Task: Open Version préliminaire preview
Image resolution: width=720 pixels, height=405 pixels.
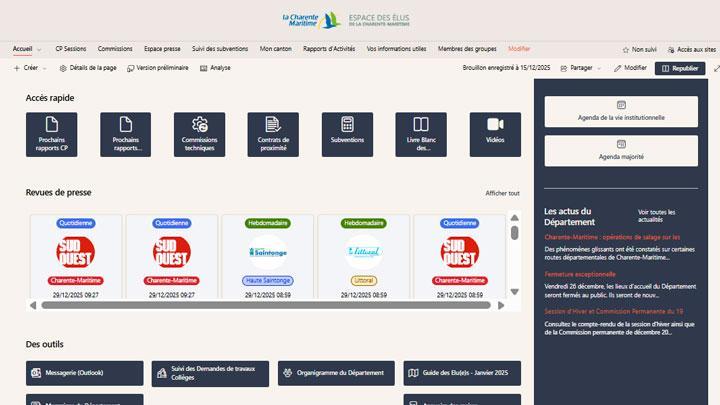Action: coord(158,68)
